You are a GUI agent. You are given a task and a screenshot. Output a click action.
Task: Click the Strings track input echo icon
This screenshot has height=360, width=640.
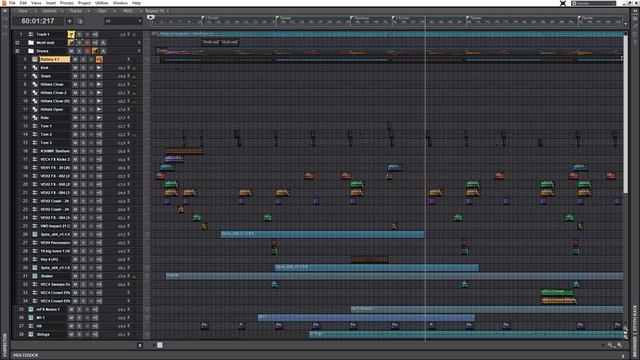[95, 334]
